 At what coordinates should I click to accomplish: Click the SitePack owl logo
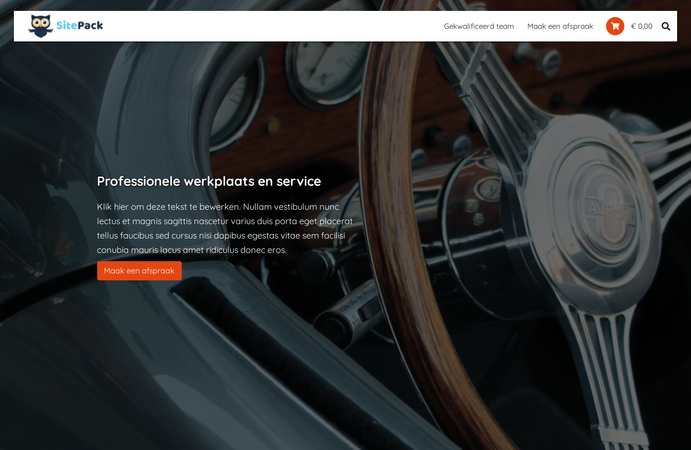66,26
